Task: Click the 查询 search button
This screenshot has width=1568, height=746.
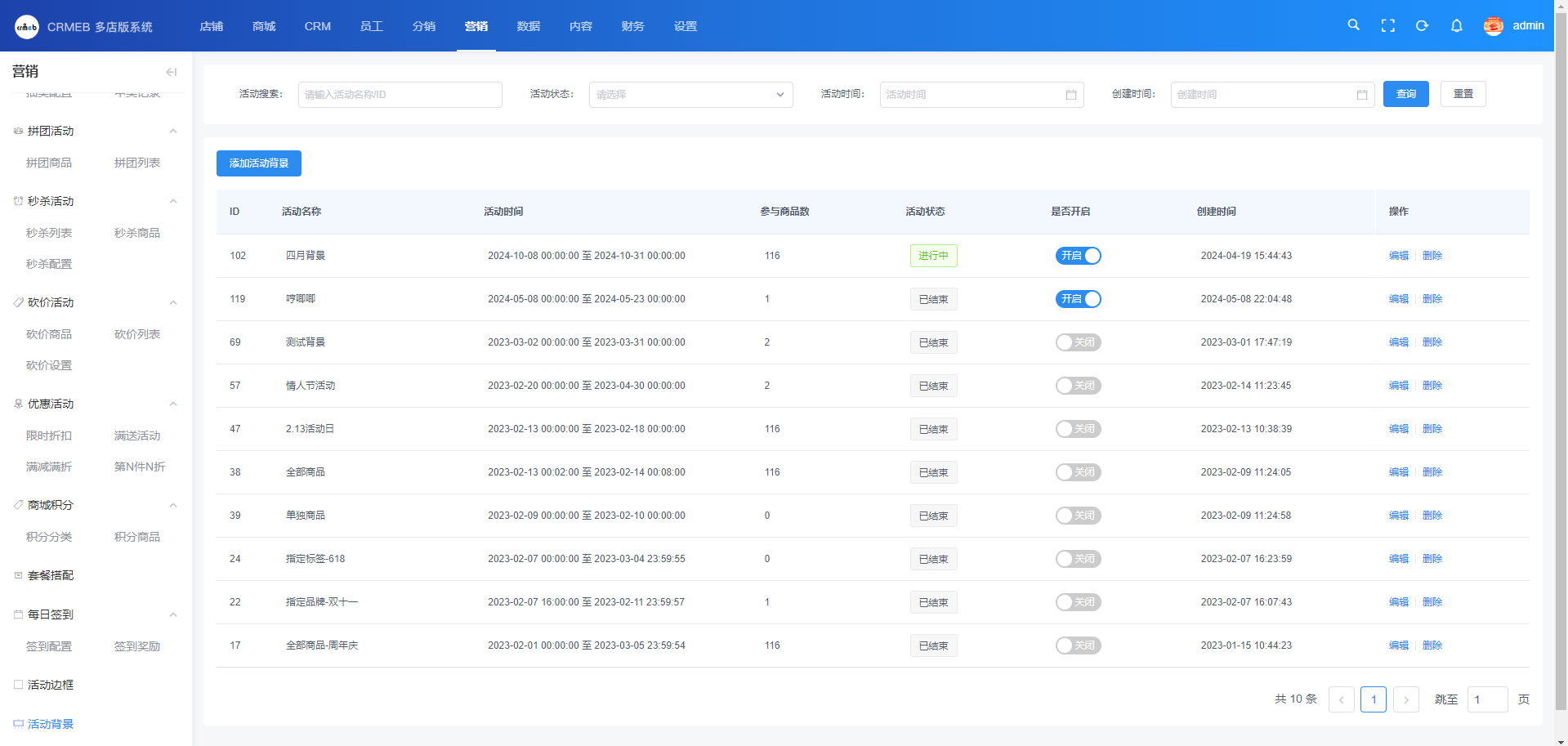Action: click(1405, 94)
